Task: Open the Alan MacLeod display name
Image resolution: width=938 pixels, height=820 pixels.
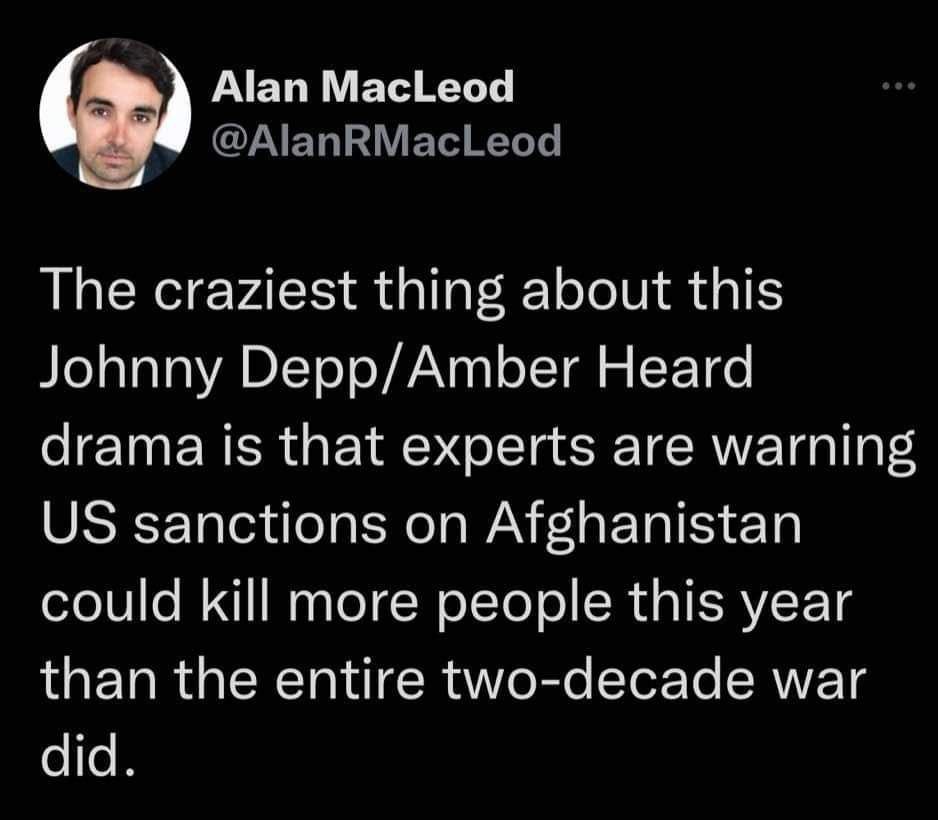Action: (363, 88)
